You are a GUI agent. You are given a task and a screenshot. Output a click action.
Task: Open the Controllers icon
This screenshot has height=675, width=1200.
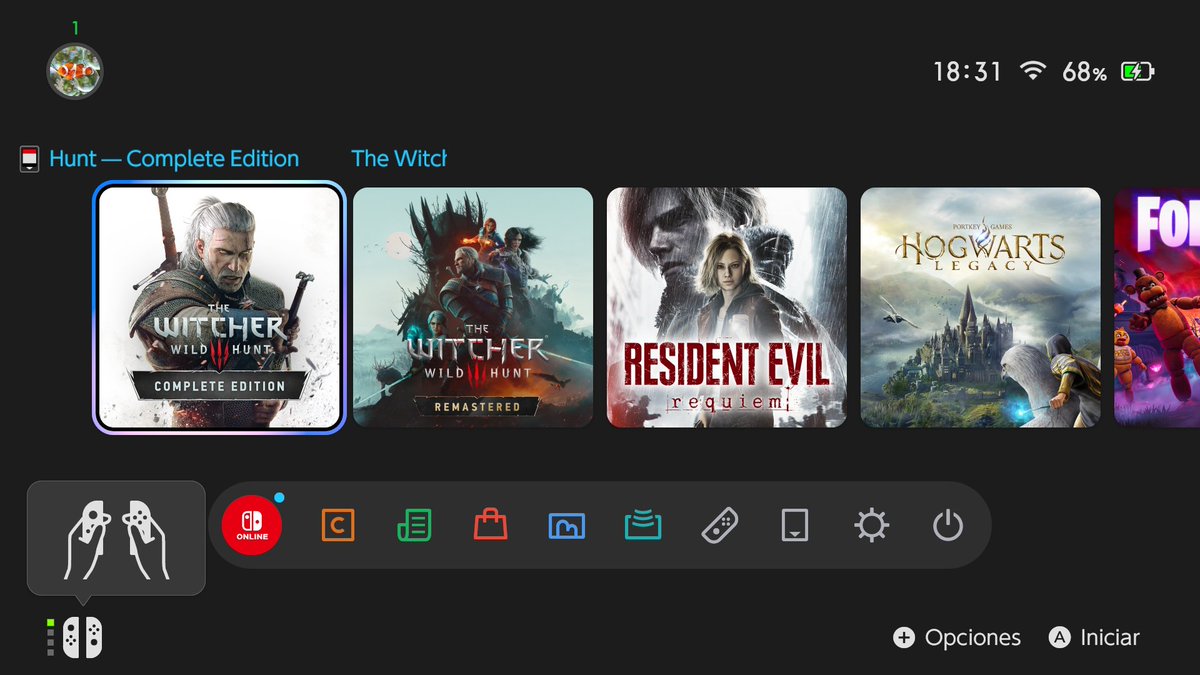pos(720,524)
